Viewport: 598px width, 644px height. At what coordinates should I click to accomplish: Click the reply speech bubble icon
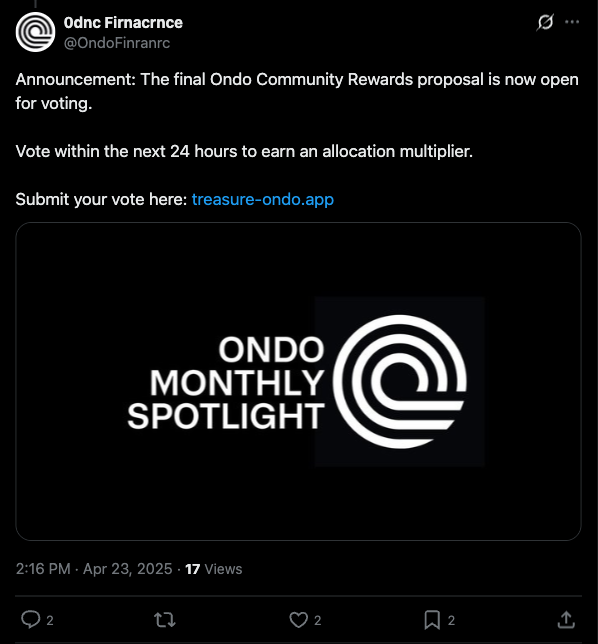pos(31,619)
